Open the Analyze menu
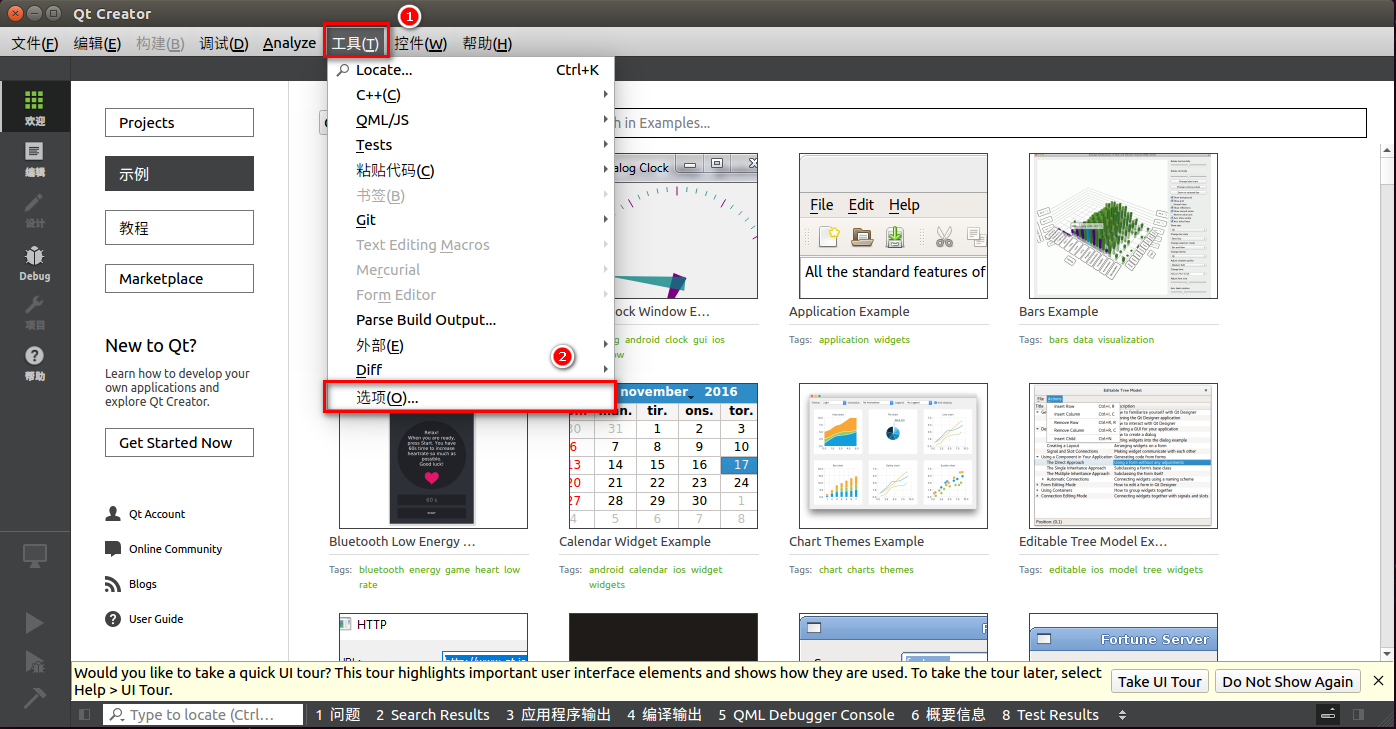Screen dimensions: 1396x729 pos(289,43)
